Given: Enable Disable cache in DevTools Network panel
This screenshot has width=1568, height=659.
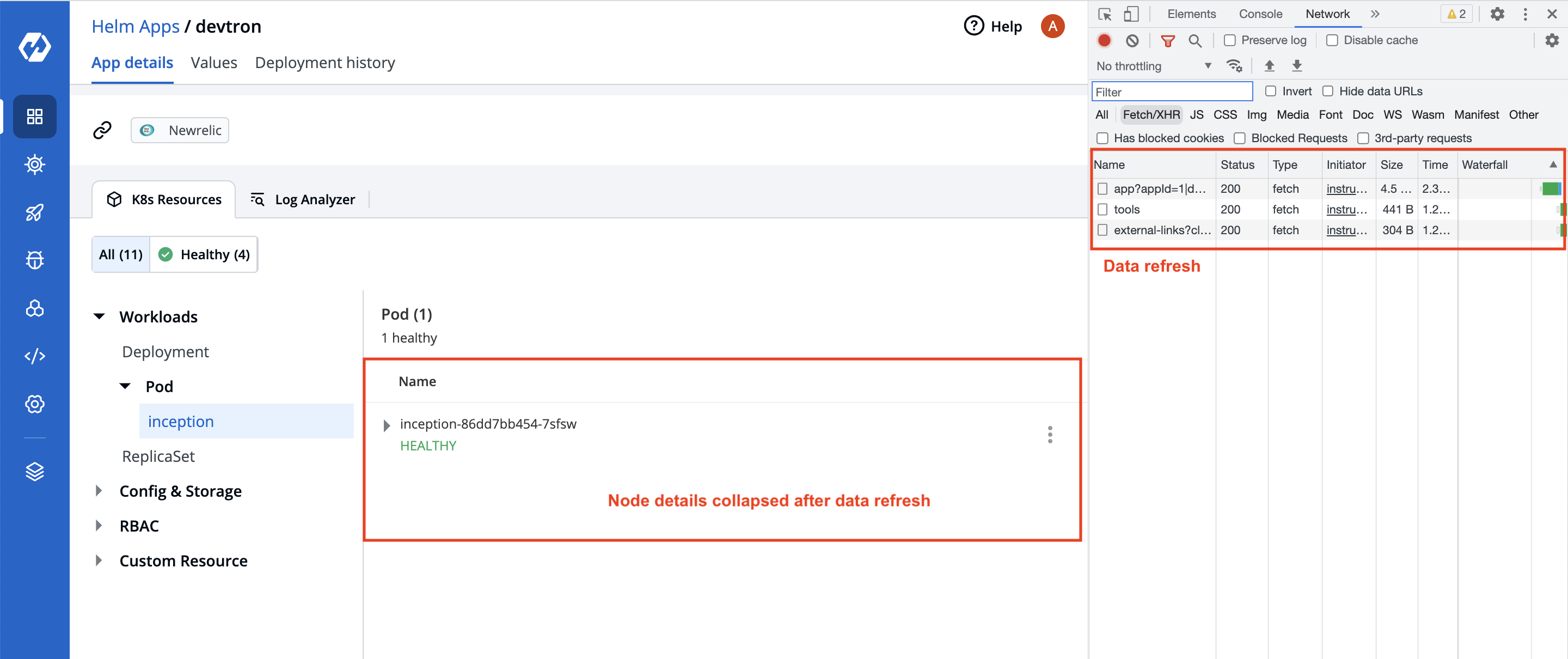Looking at the screenshot, I should coord(1332,41).
